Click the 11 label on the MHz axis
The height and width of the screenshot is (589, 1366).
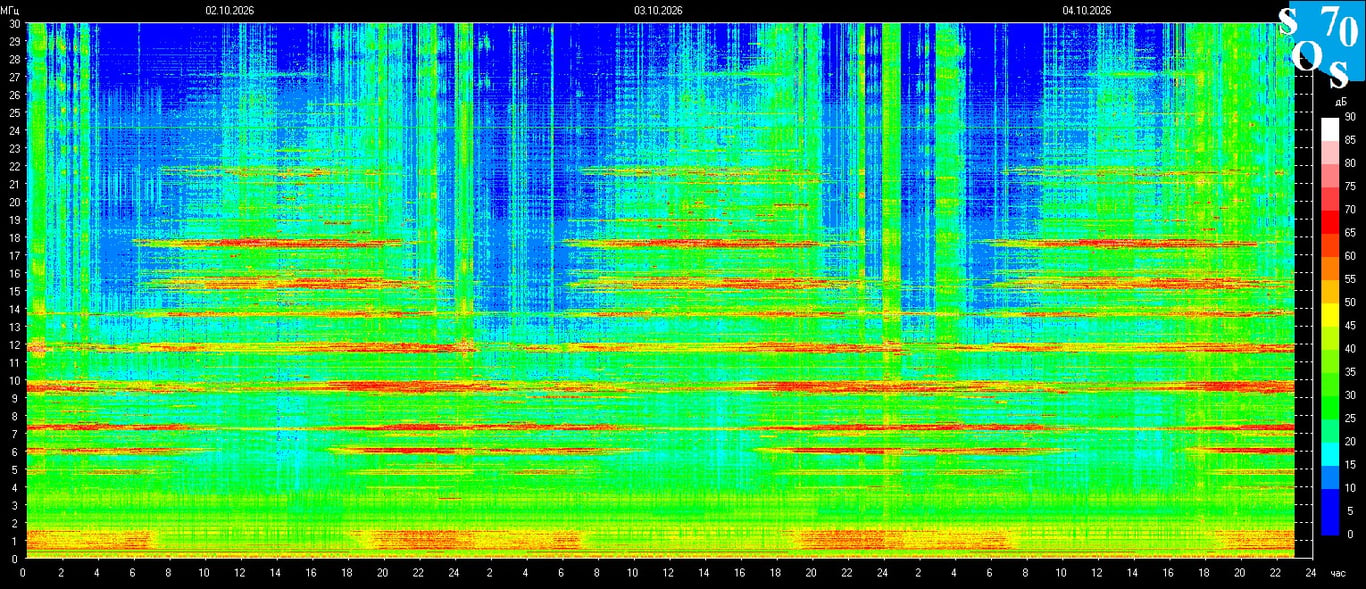pos(14,363)
